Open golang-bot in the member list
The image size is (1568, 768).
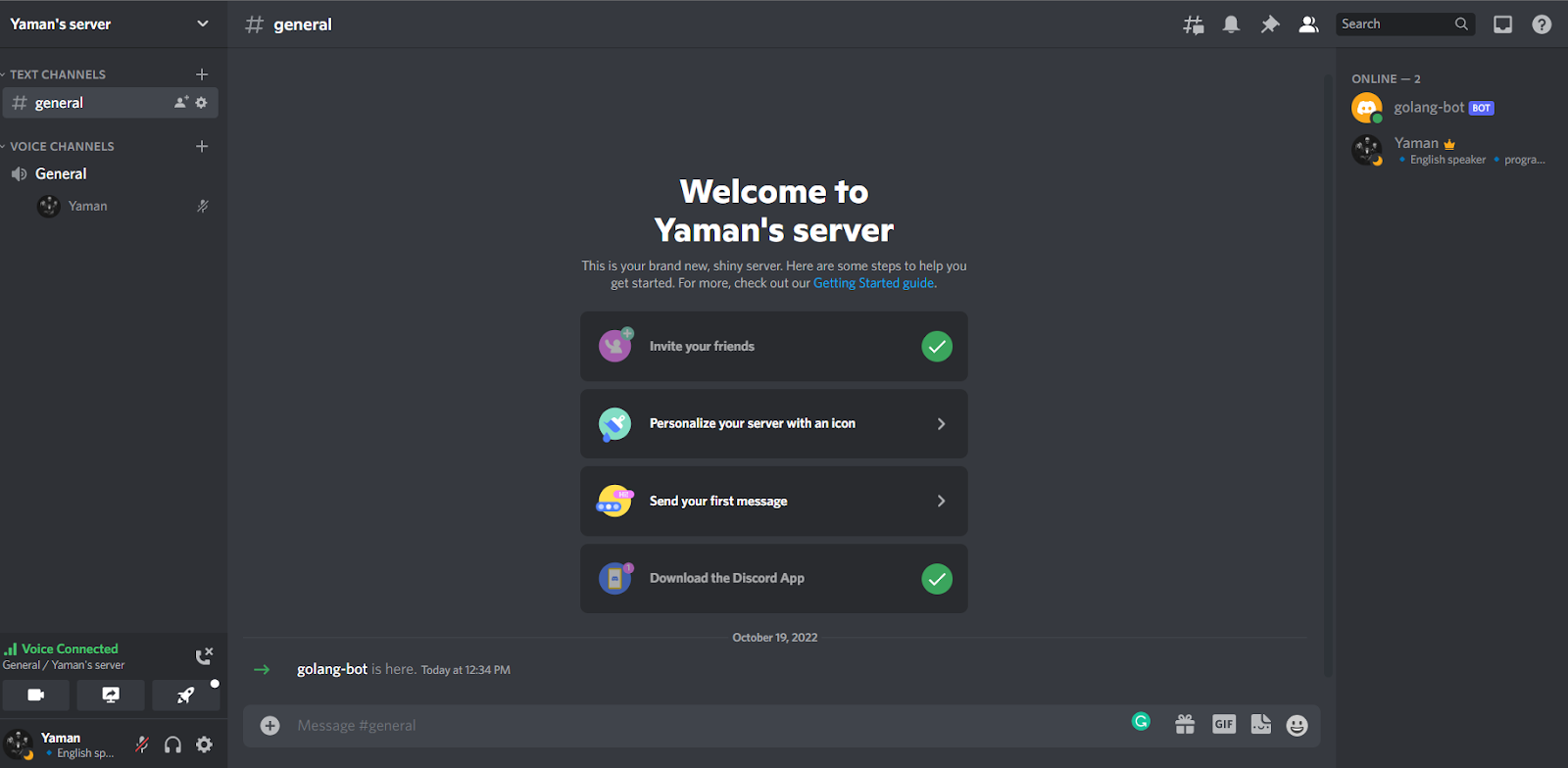pos(1448,108)
